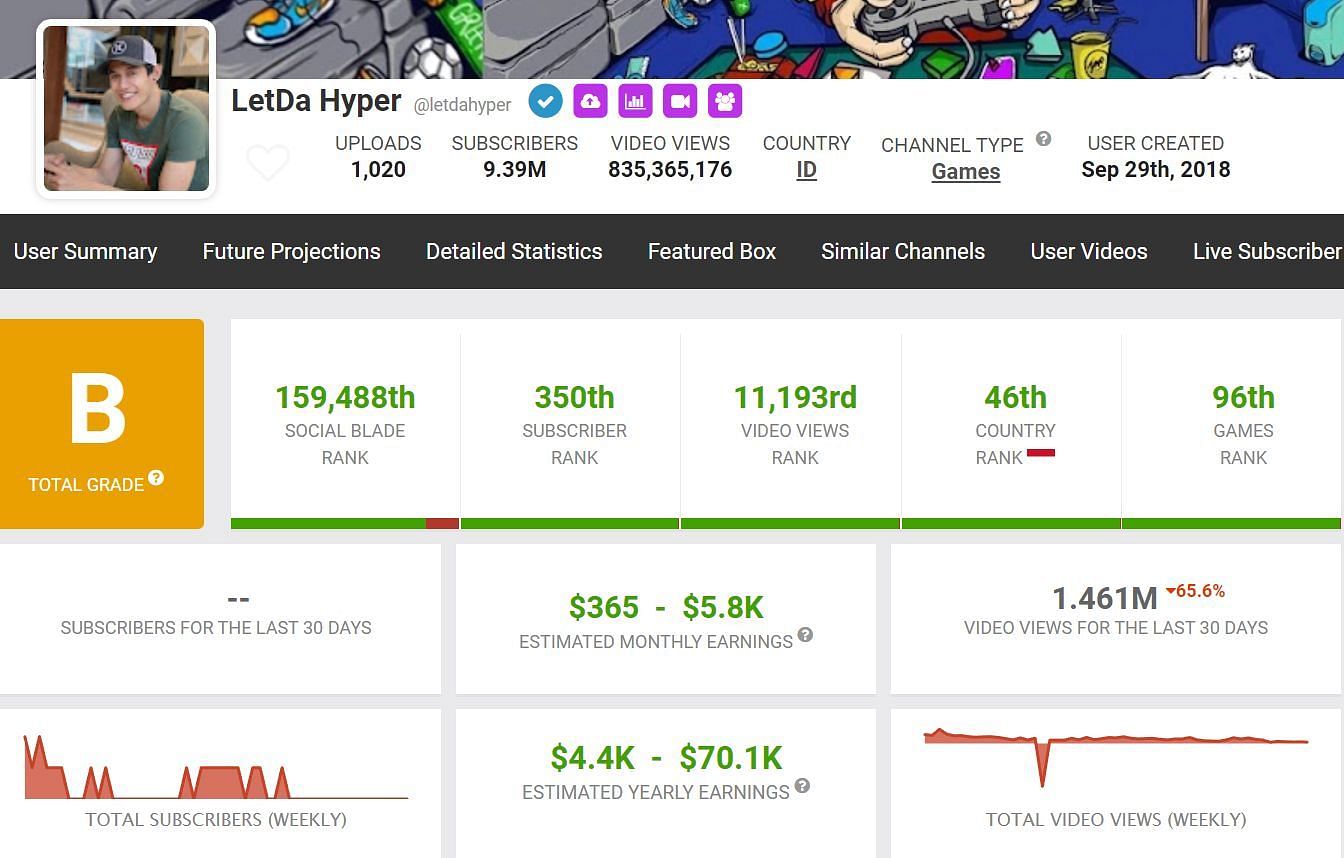Click the purple video camera icon
Viewport: 1344px width, 858px height.
click(680, 101)
